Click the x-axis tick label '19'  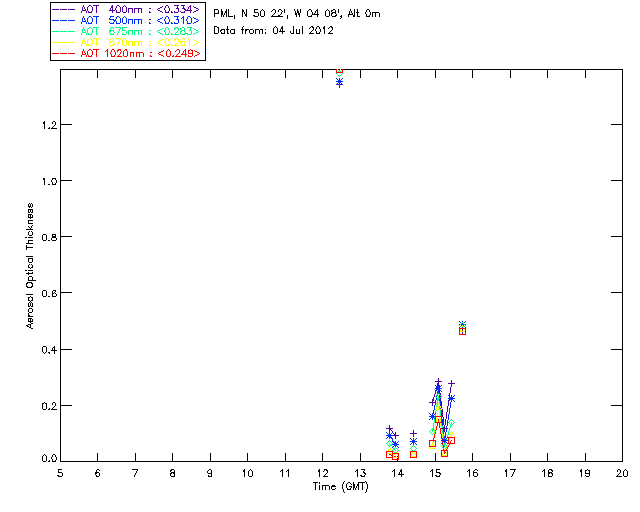585,473
